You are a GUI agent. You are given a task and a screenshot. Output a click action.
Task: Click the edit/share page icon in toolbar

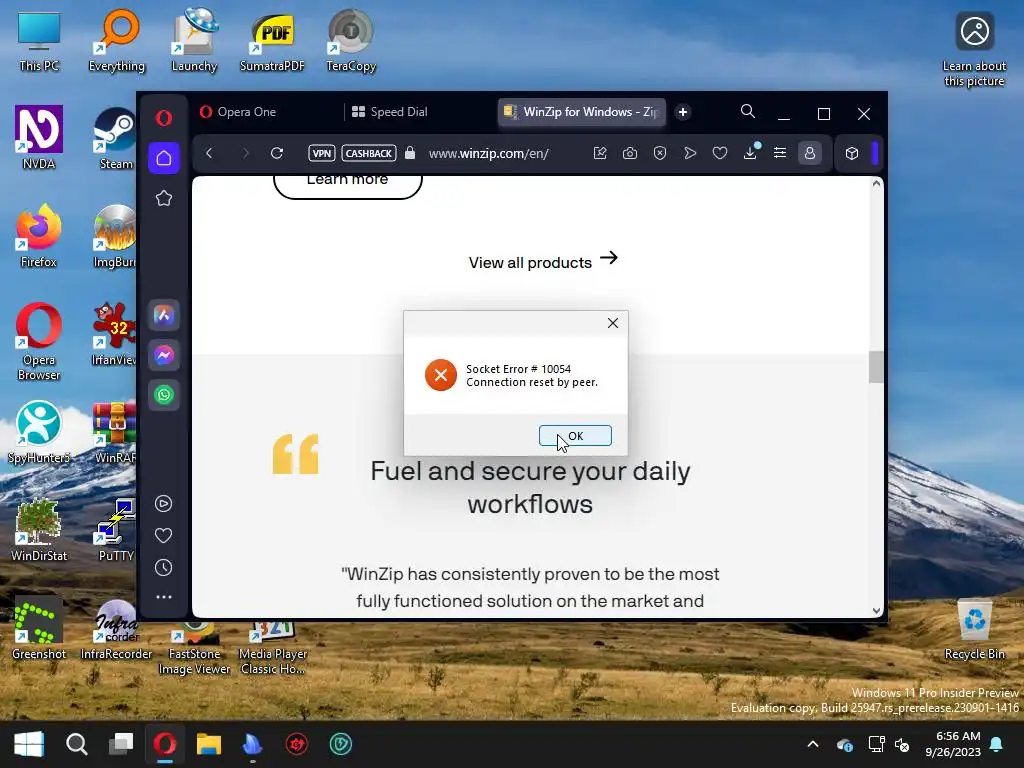click(600, 153)
